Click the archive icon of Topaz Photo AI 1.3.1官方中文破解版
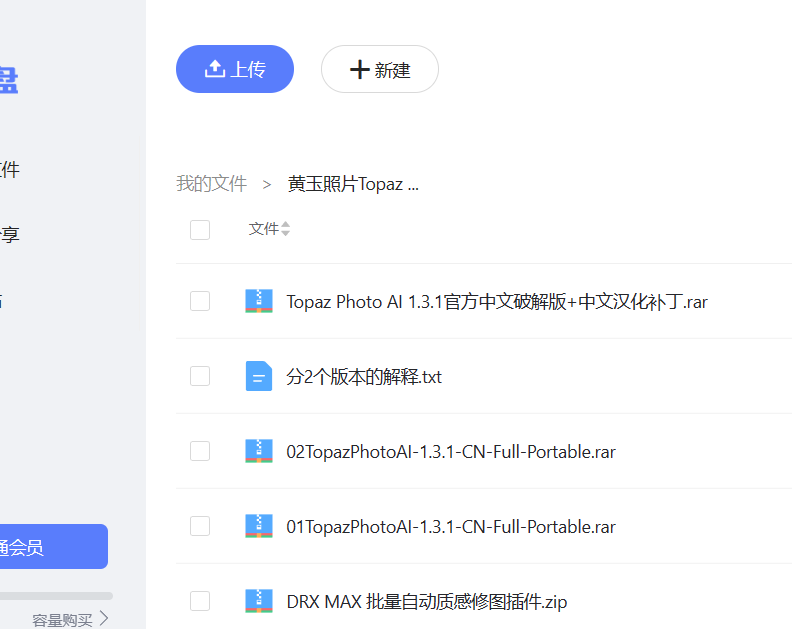 point(259,301)
